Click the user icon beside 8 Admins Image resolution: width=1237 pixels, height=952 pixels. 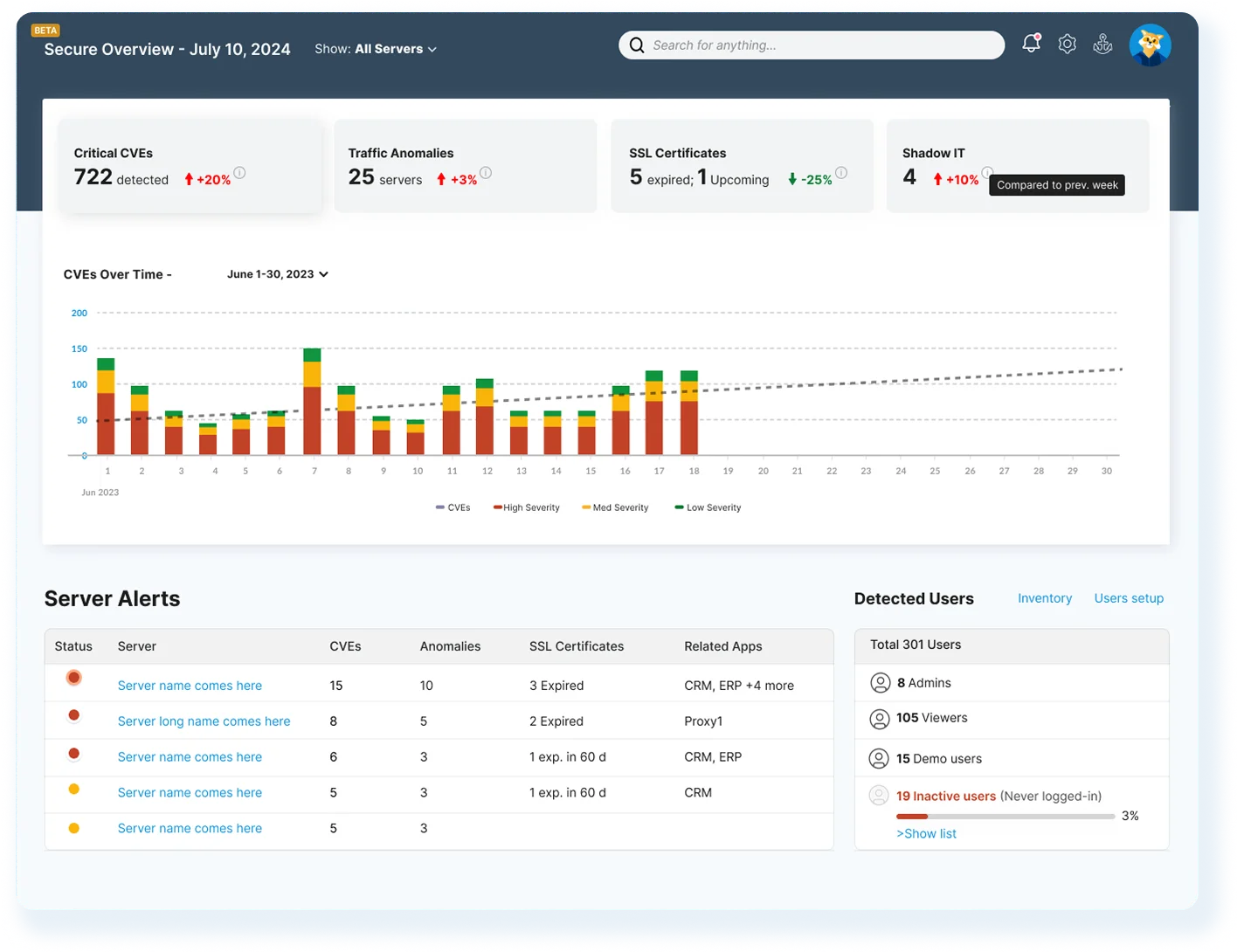click(x=880, y=683)
